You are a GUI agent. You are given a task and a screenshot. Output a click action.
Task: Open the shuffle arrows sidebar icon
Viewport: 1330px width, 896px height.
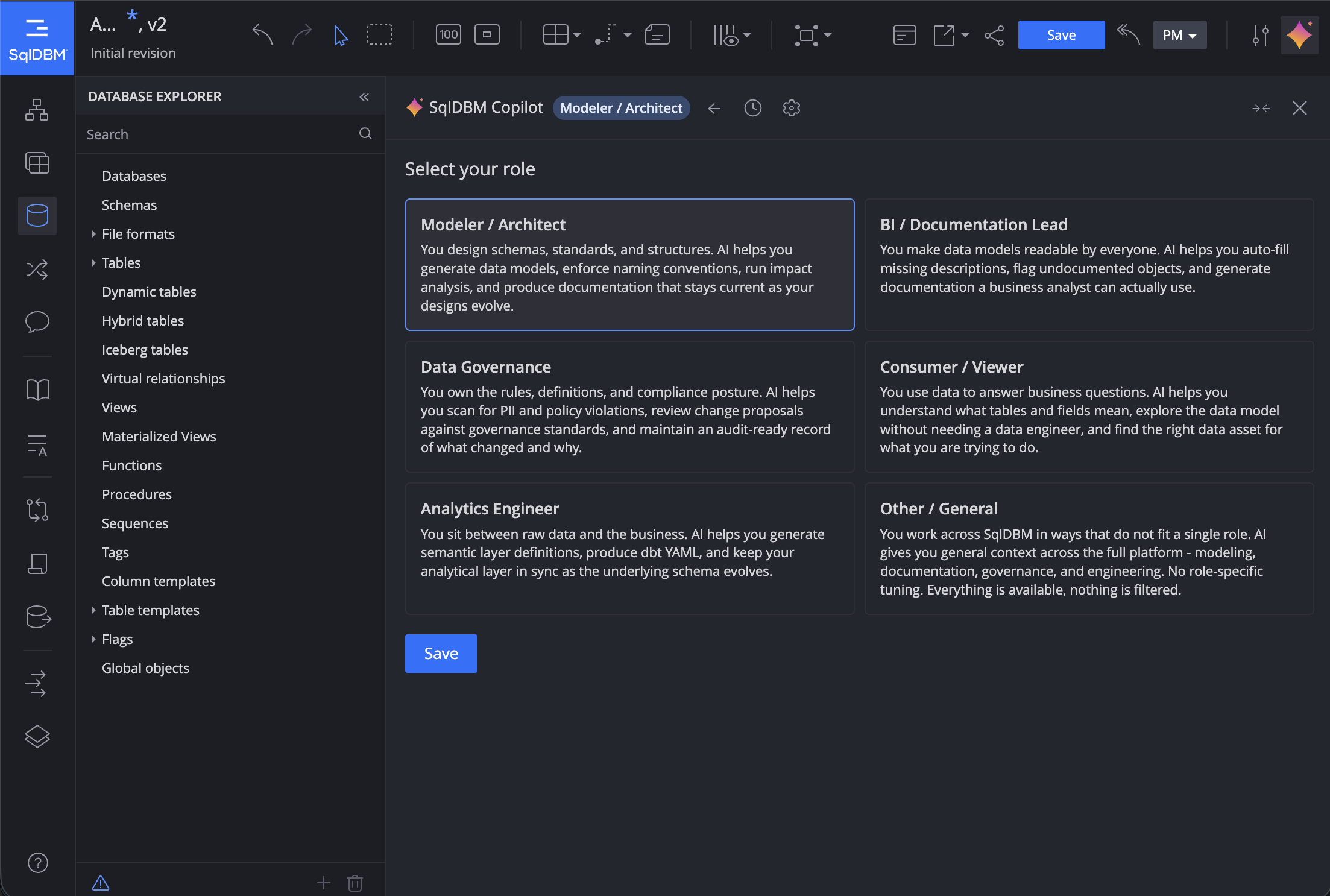click(37, 269)
